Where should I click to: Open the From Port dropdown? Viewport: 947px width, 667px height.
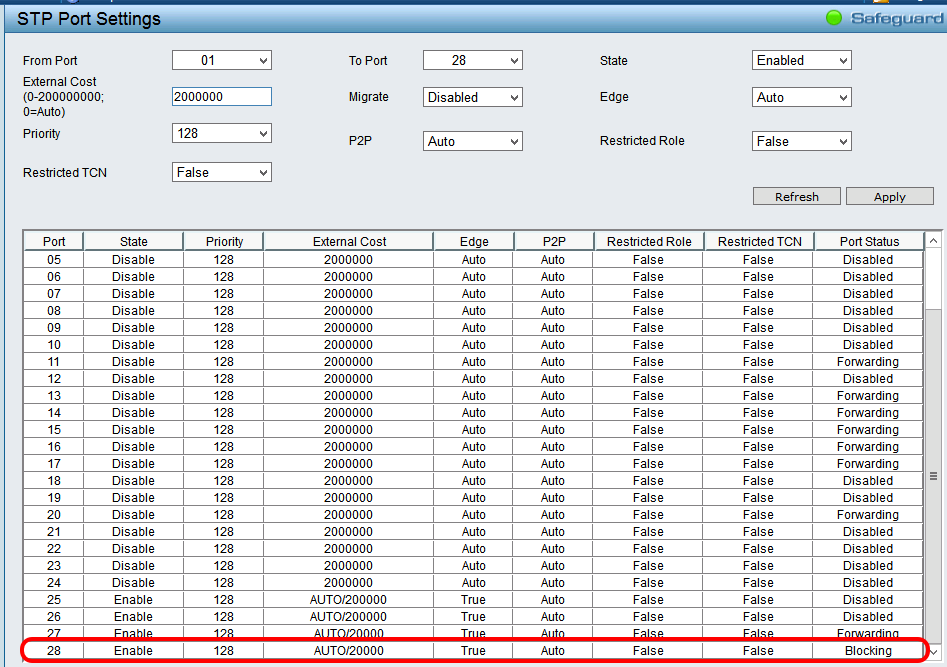[x=221, y=61]
